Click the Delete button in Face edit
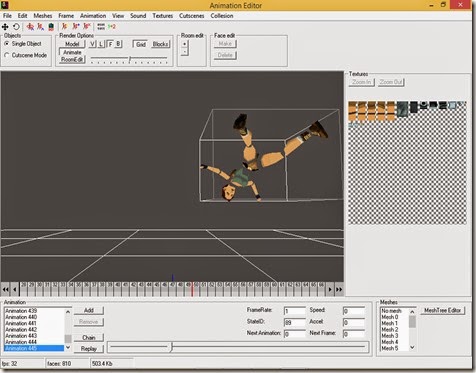The width and height of the screenshot is (476, 373). pos(225,55)
